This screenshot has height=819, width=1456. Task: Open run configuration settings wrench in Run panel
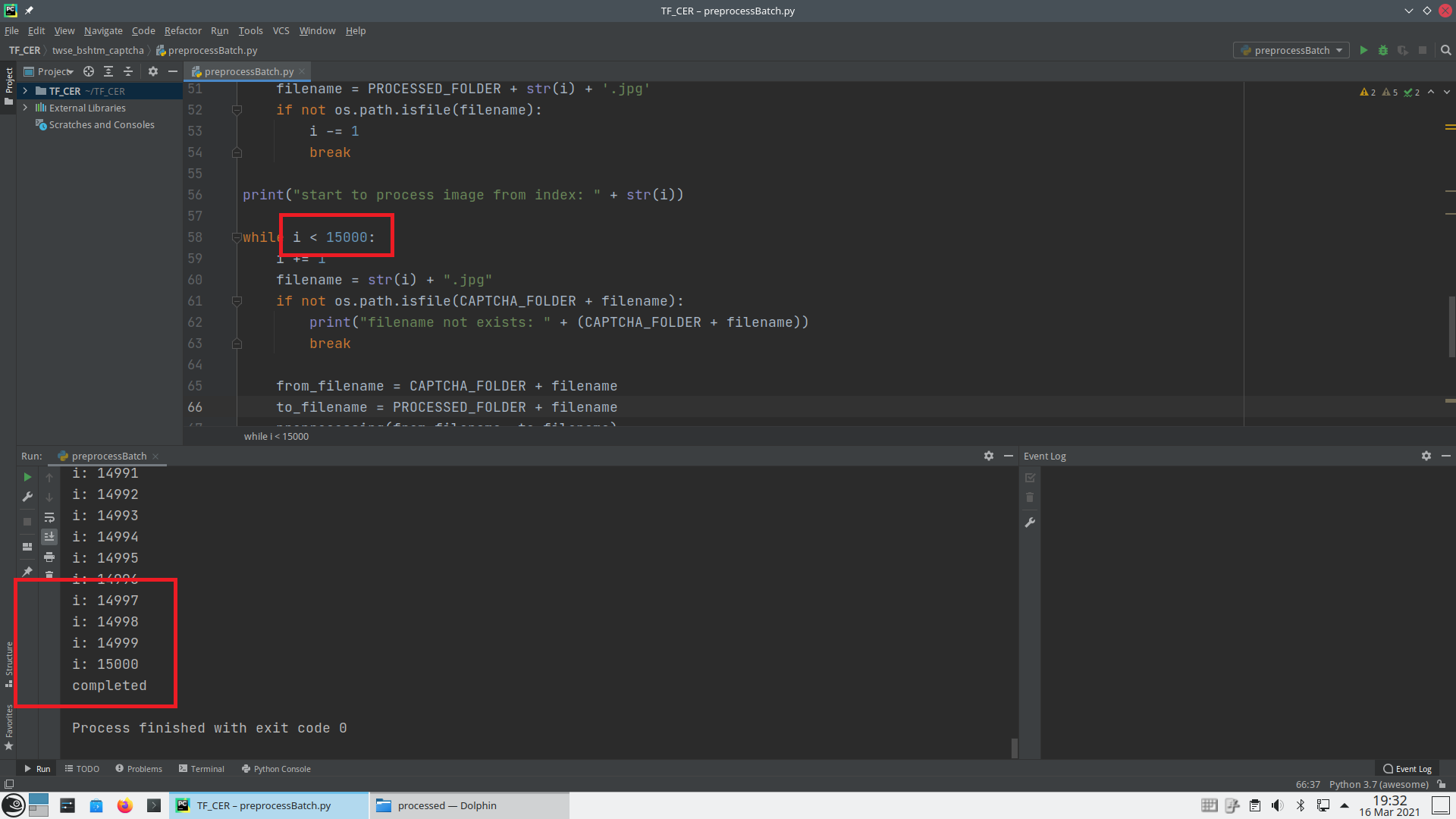click(x=27, y=497)
